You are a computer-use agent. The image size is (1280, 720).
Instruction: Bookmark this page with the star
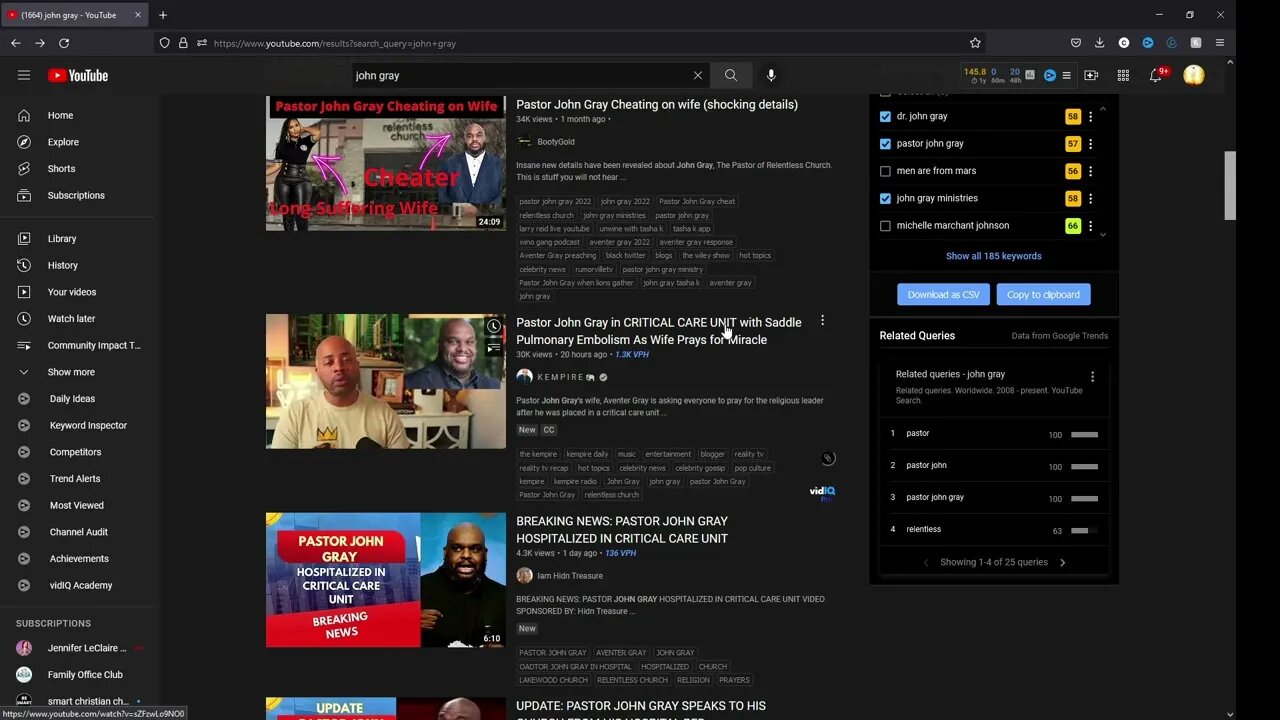[x=975, y=43]
